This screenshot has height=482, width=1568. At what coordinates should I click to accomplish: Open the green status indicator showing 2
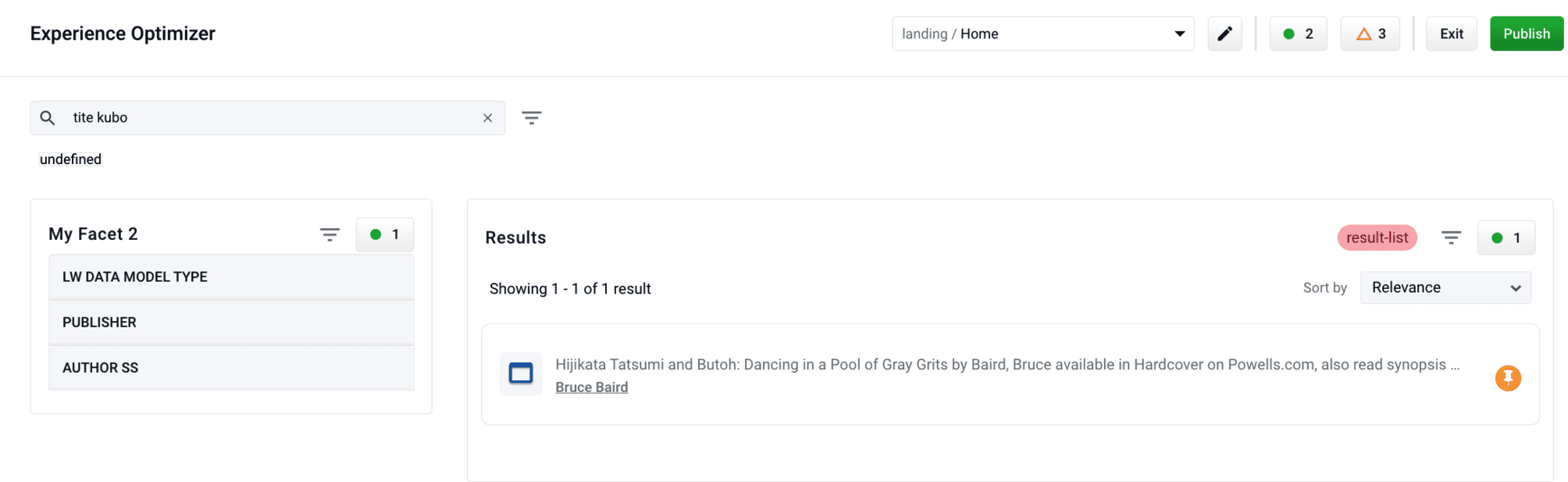pos(1298,34)
